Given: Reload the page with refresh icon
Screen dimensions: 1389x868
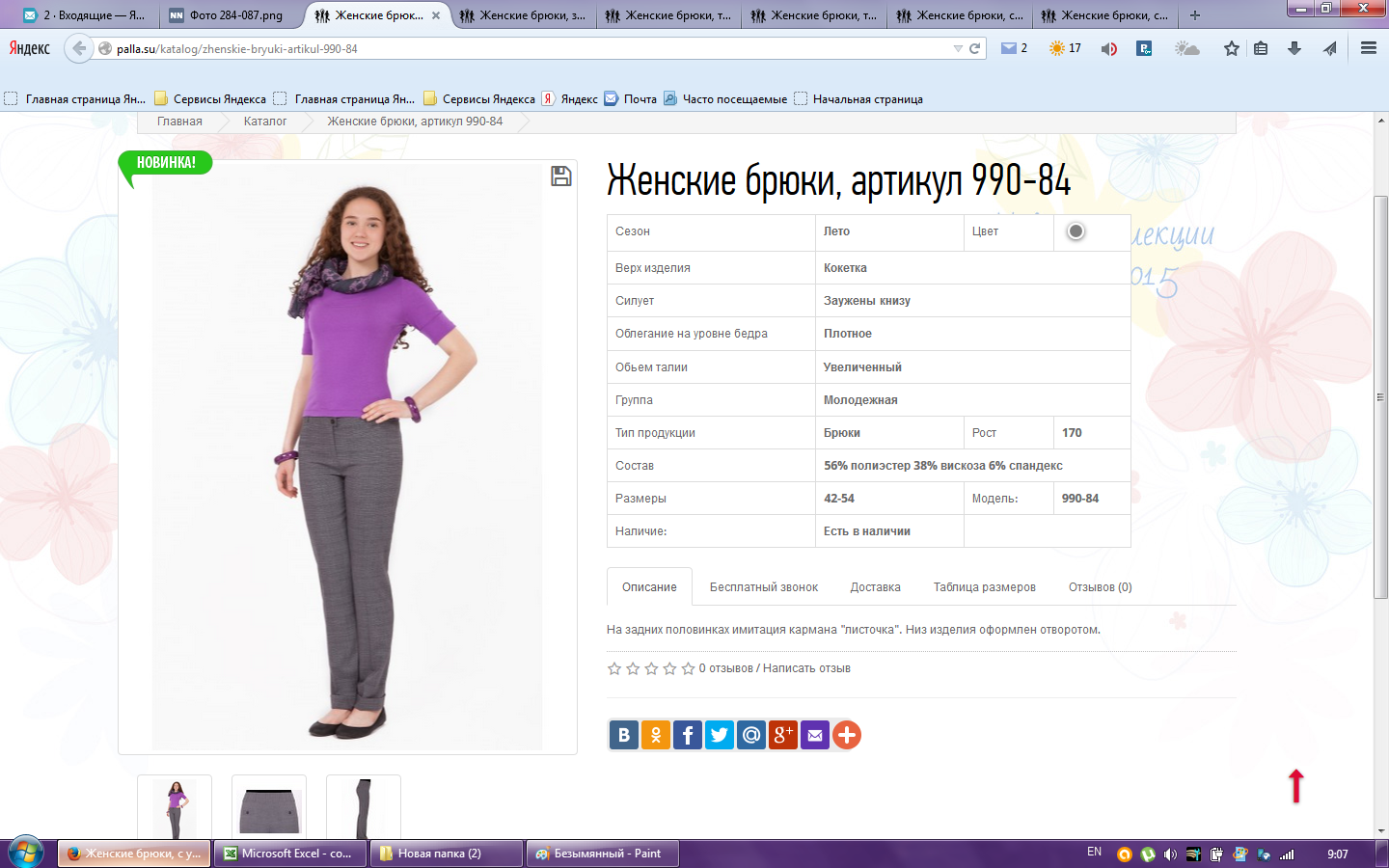Looking at the screenshot, I should 974,48.
